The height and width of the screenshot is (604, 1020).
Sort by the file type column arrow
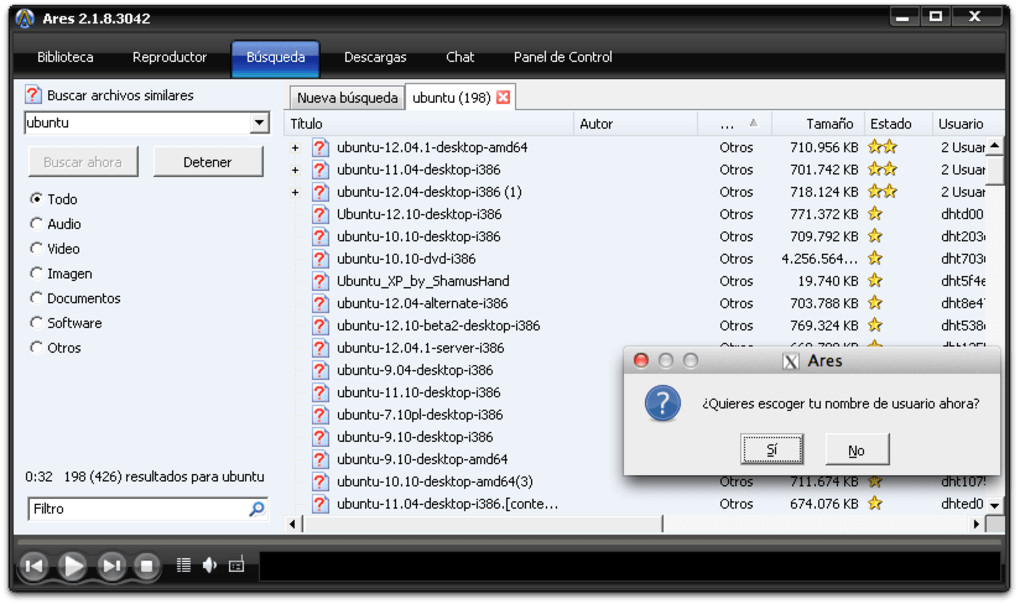[x=753, y=123]
